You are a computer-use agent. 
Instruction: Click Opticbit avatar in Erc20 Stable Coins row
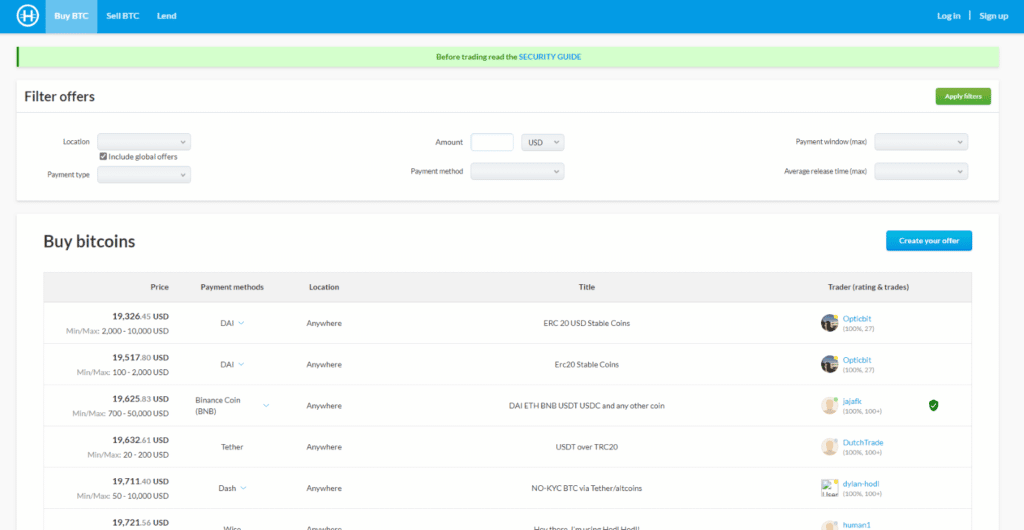click(x=829, y=364)
